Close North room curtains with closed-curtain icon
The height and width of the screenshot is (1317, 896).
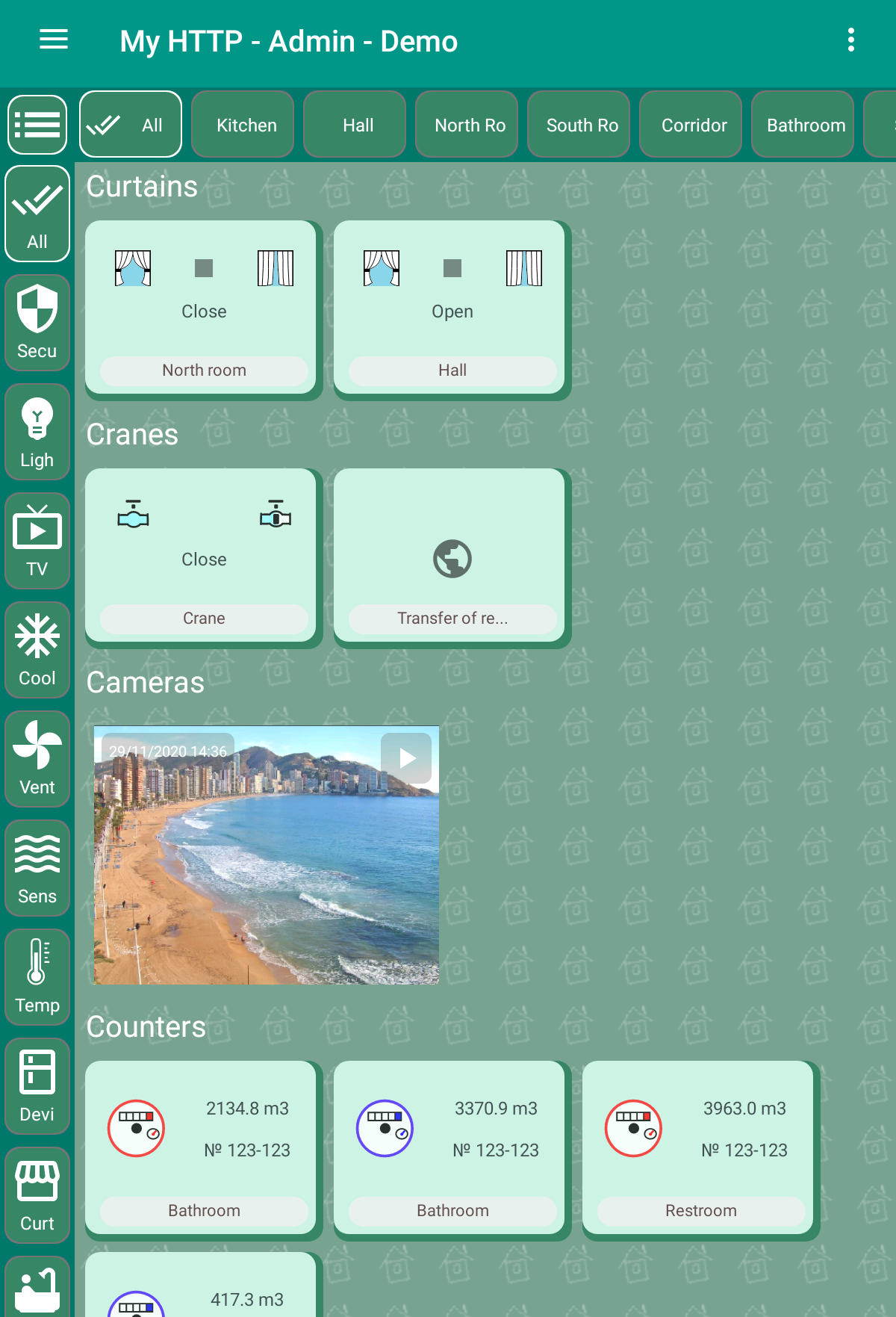click(x=276, y=268)
